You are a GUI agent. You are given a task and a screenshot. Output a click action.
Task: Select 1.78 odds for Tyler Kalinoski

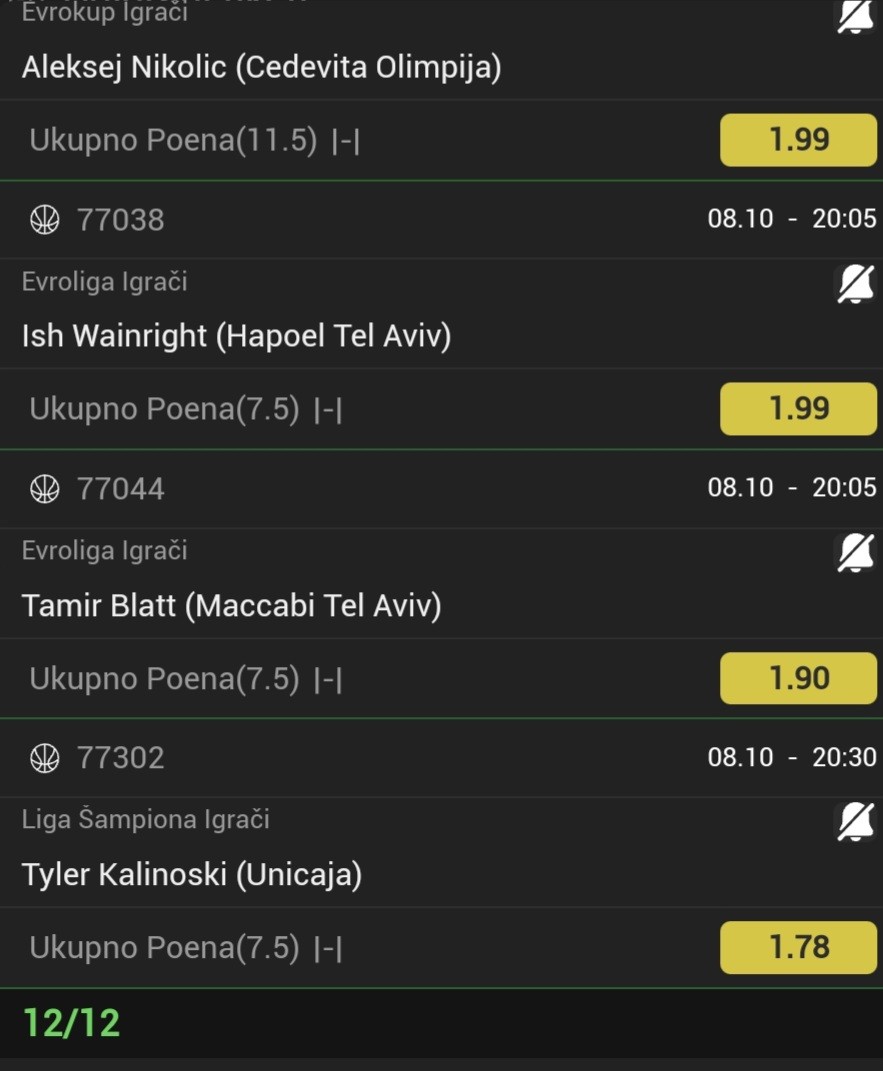tap(798, 946)
